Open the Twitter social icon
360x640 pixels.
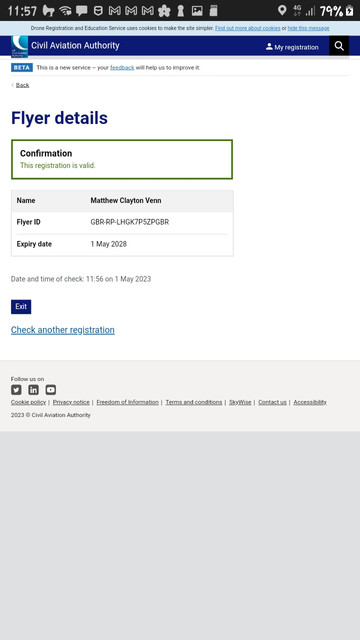[16, 390]
